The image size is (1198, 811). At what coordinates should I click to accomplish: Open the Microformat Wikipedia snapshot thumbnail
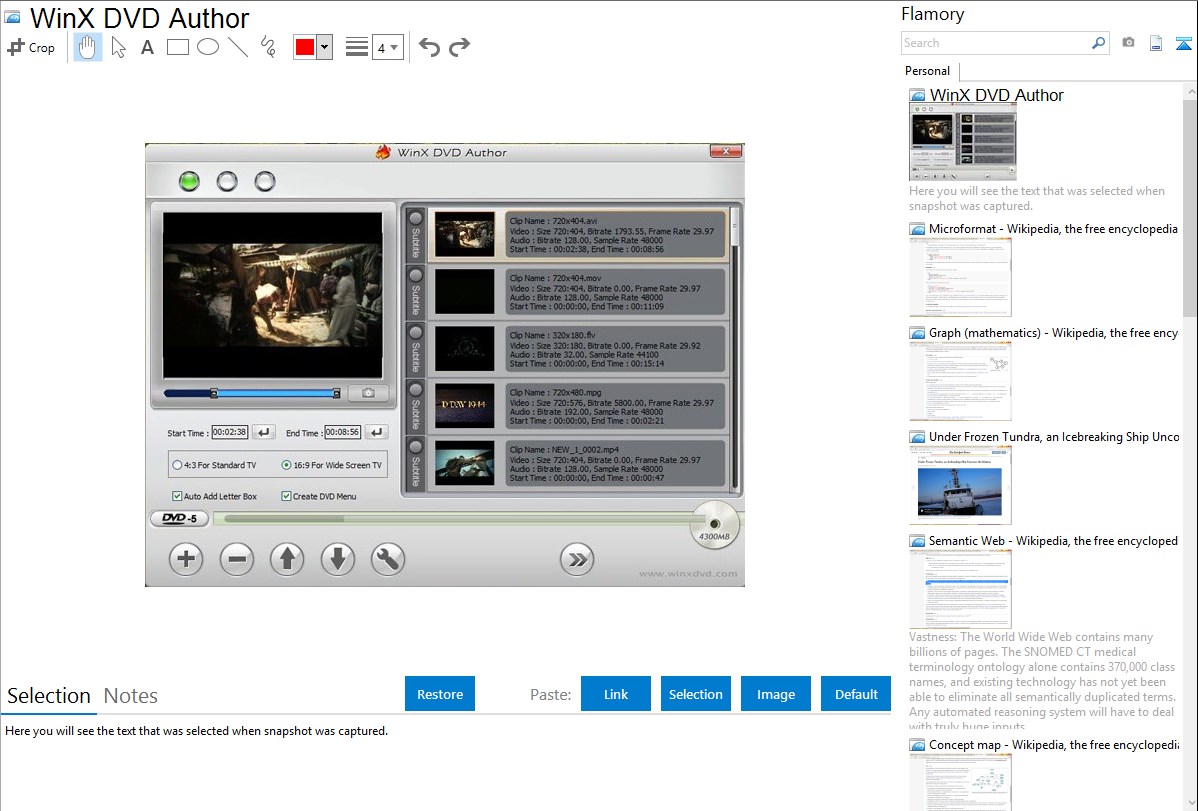[x=960, y=277]
